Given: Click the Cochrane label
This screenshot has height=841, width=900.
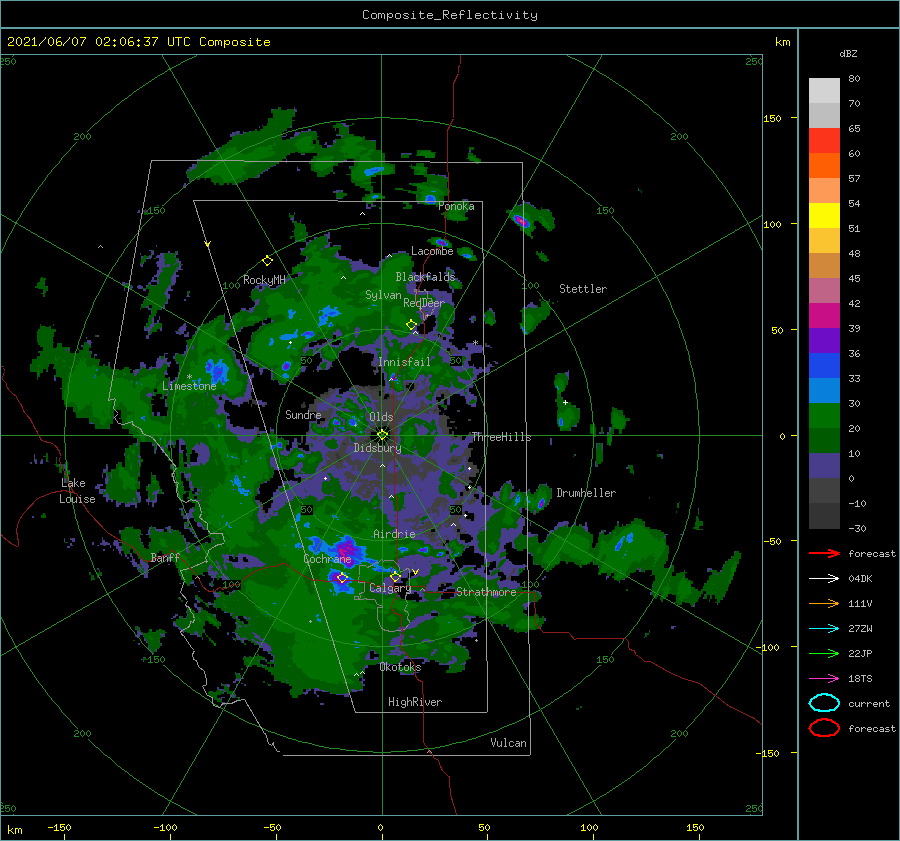Looking at the screenshot, I should 327,559.
